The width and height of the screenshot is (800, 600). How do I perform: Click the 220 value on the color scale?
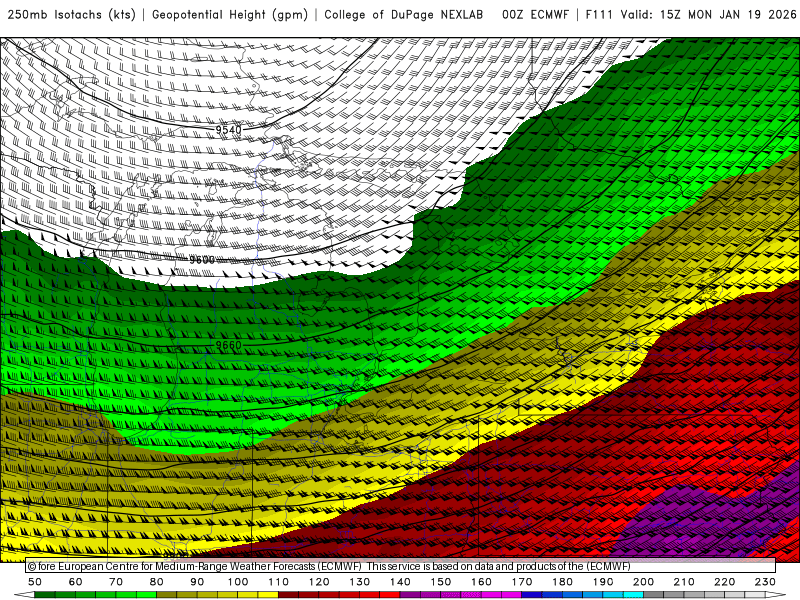pos(724,582)
